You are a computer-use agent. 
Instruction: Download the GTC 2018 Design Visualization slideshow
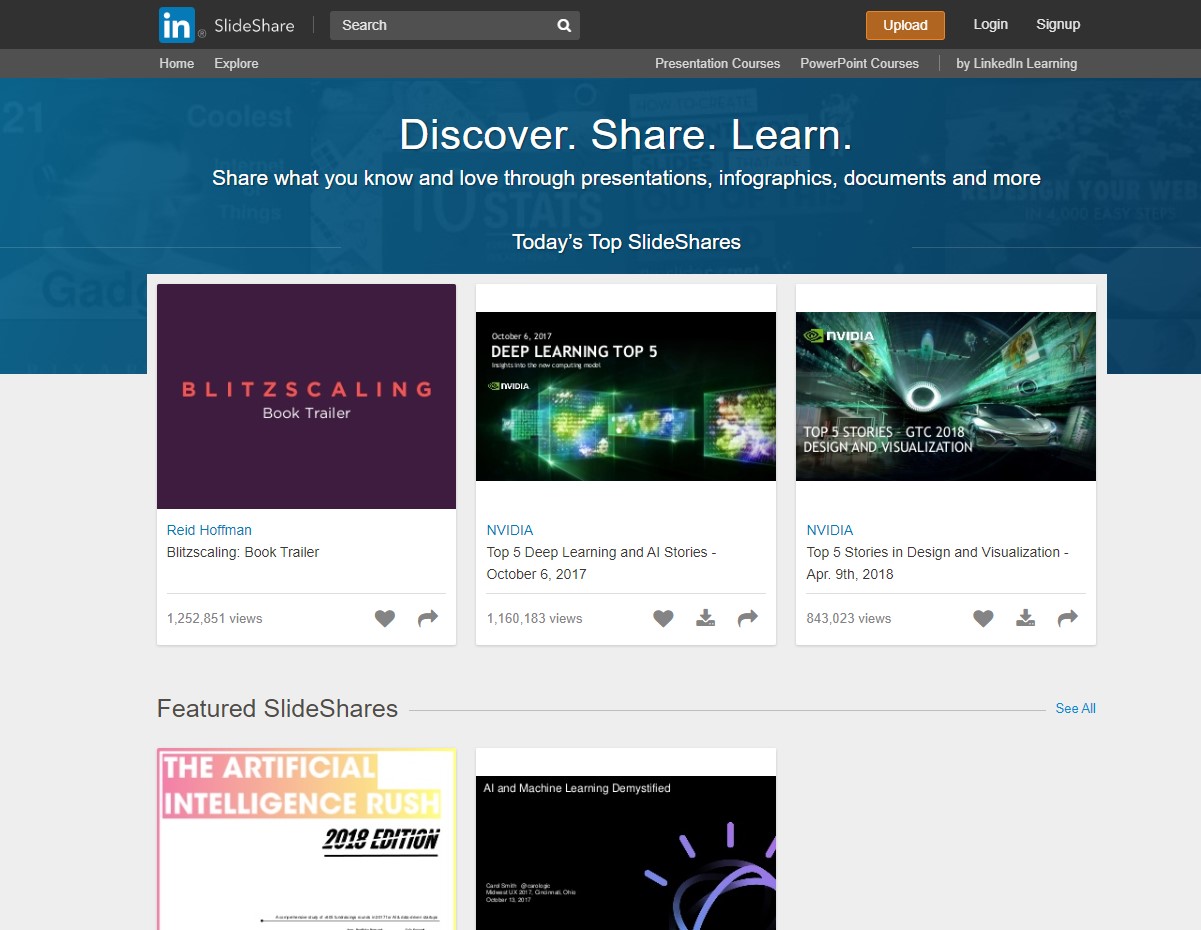click(x=1026, y=619)
